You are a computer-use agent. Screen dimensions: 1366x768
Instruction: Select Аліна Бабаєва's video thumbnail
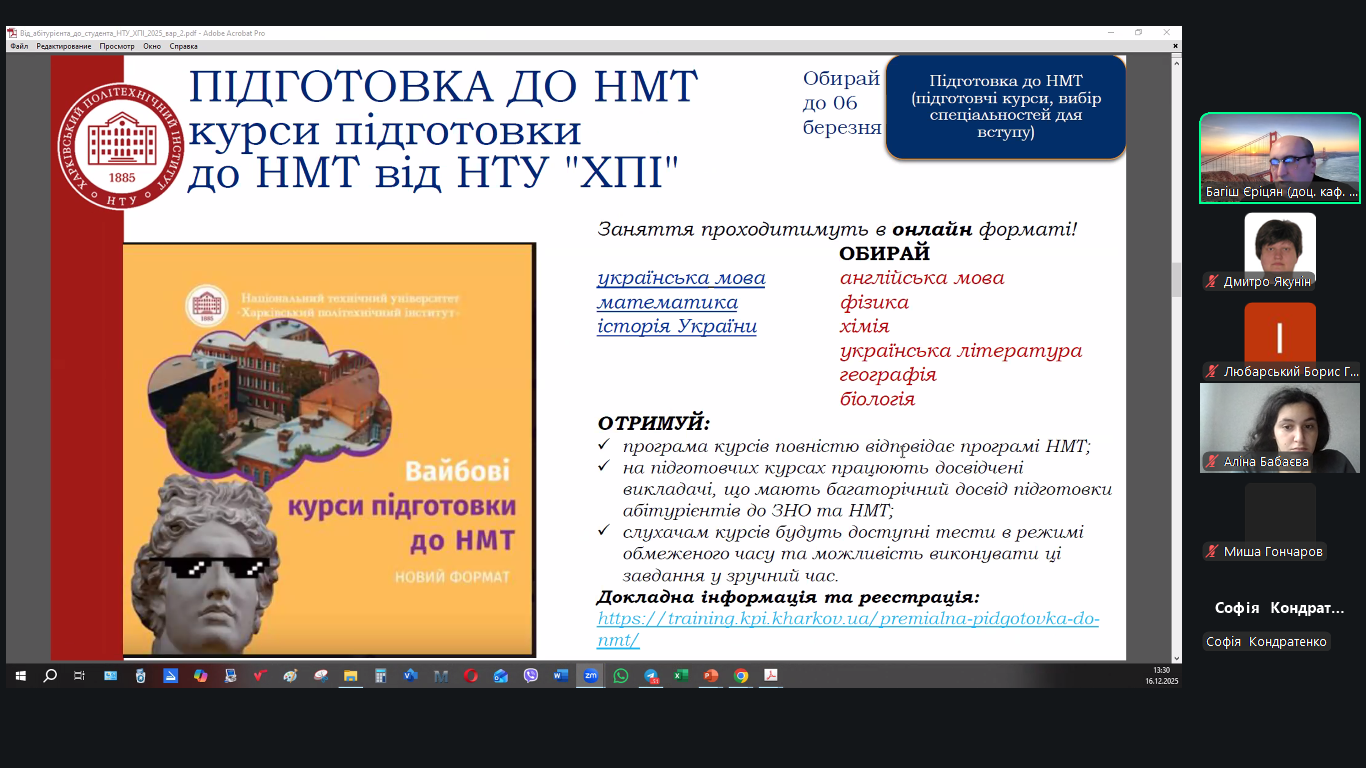point(1279,428)
